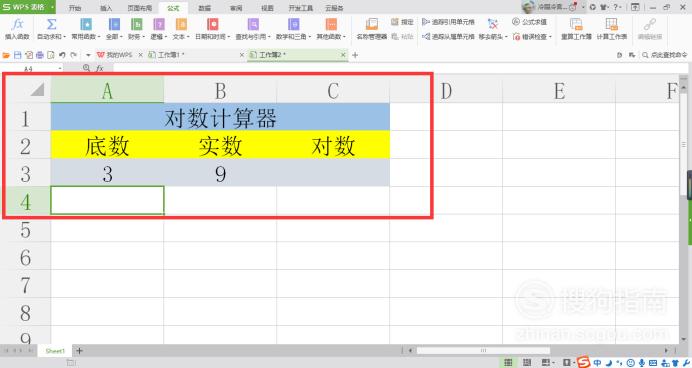Viewport: 692px width, 368px height.
Task: Switch to the 数据 Data ribbon tab
Action: pyautogui.click(x=204, y=8)
